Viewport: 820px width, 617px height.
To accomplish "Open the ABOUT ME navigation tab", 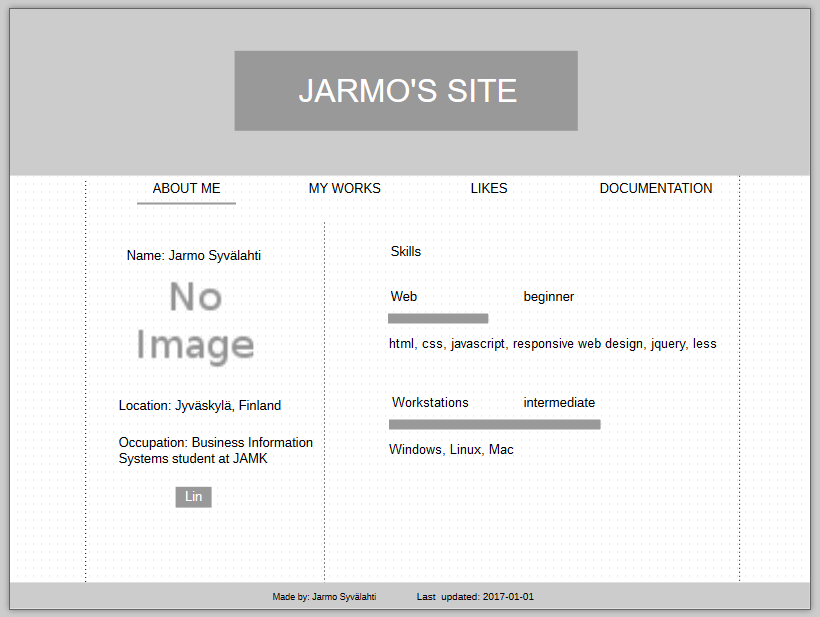I will [x=186, y=188].
